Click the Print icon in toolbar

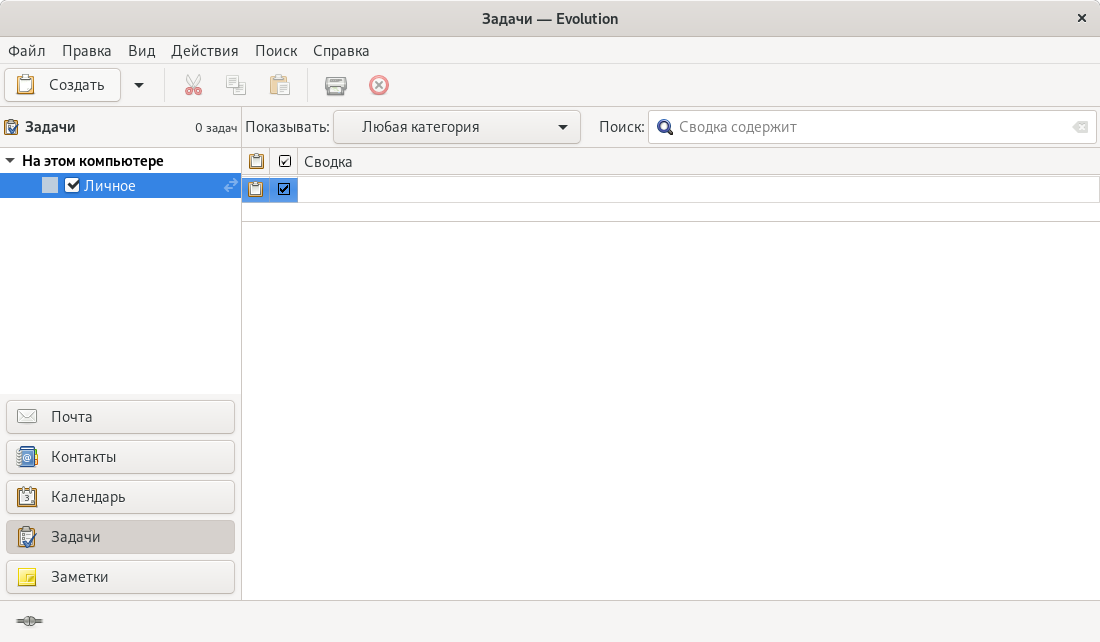[336, 86]
